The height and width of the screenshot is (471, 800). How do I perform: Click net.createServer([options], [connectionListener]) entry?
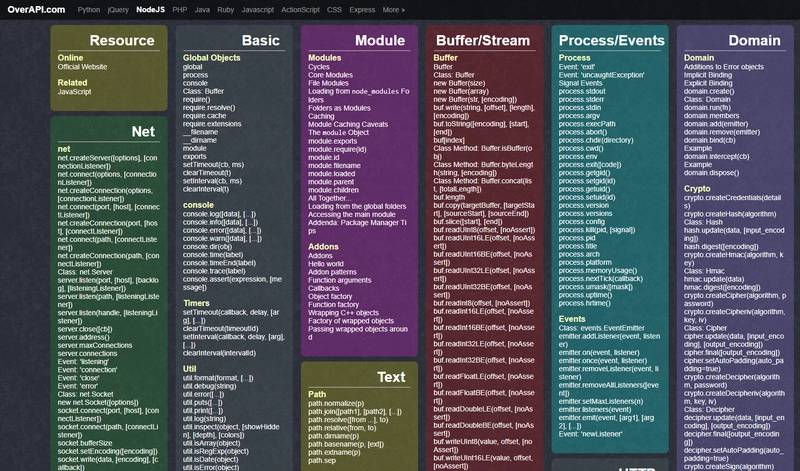click(108, 162)
